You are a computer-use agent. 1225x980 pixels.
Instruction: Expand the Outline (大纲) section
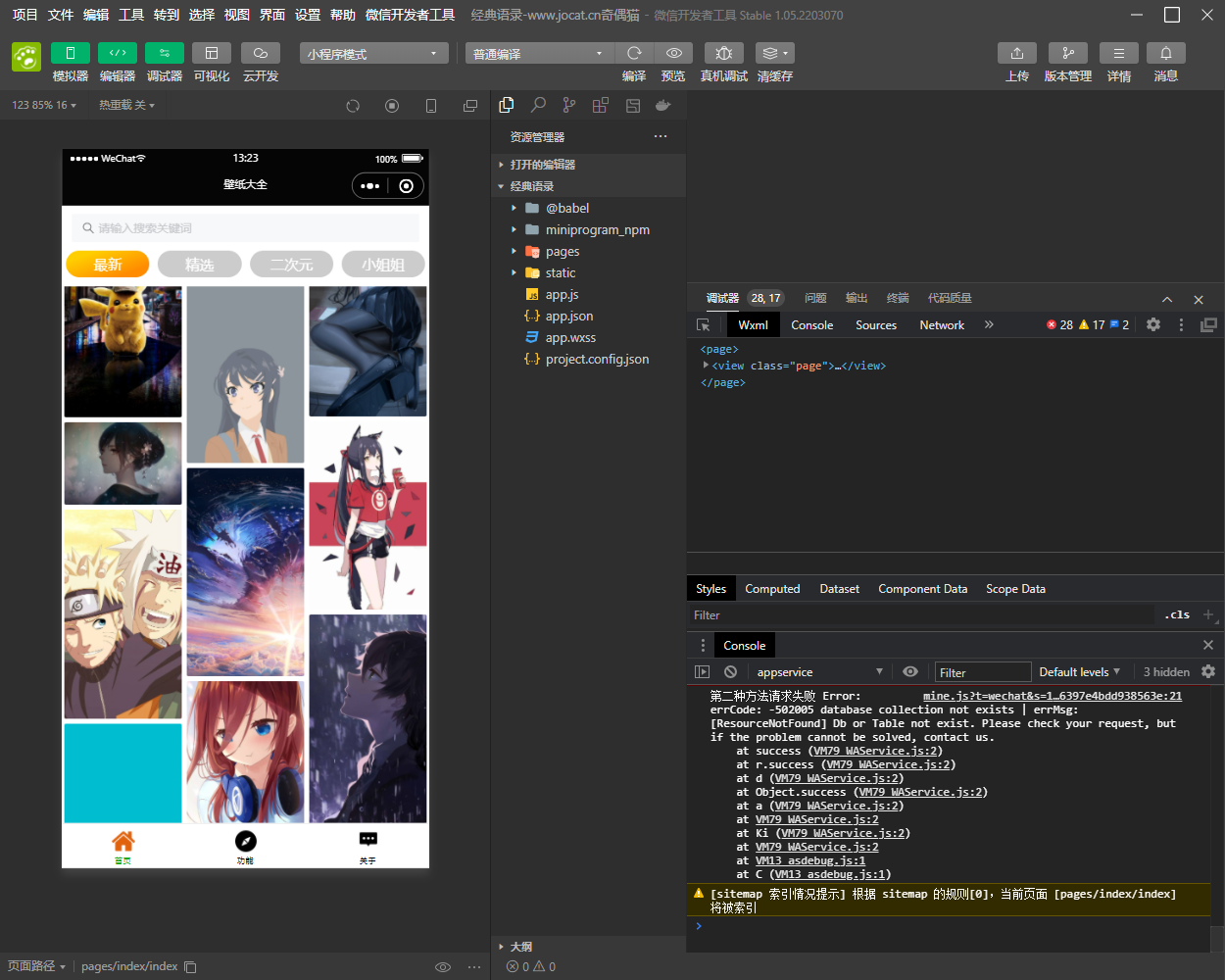(x=588, y=947)
